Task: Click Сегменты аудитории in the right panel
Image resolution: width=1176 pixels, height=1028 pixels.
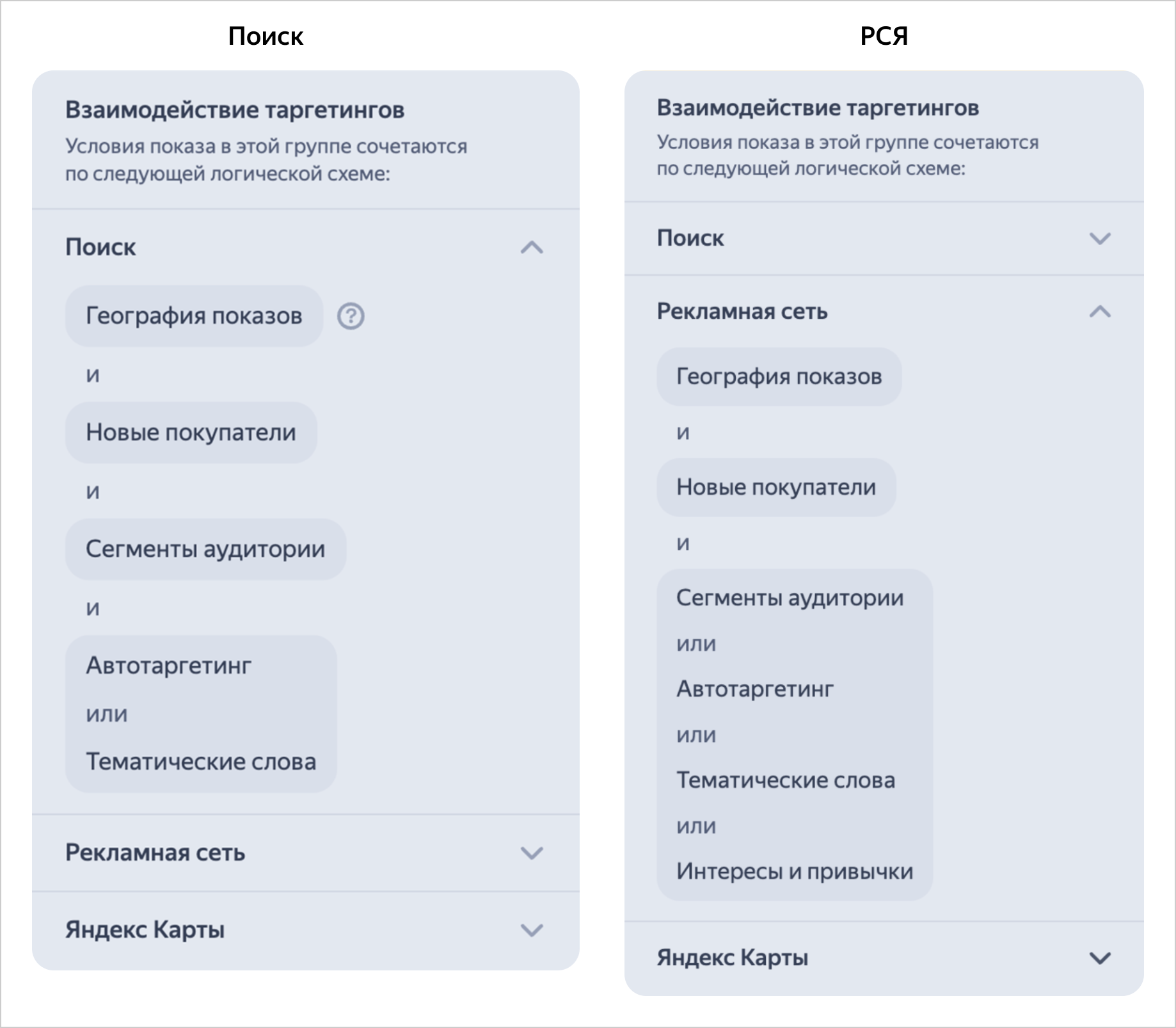Action: pos(790,598)
